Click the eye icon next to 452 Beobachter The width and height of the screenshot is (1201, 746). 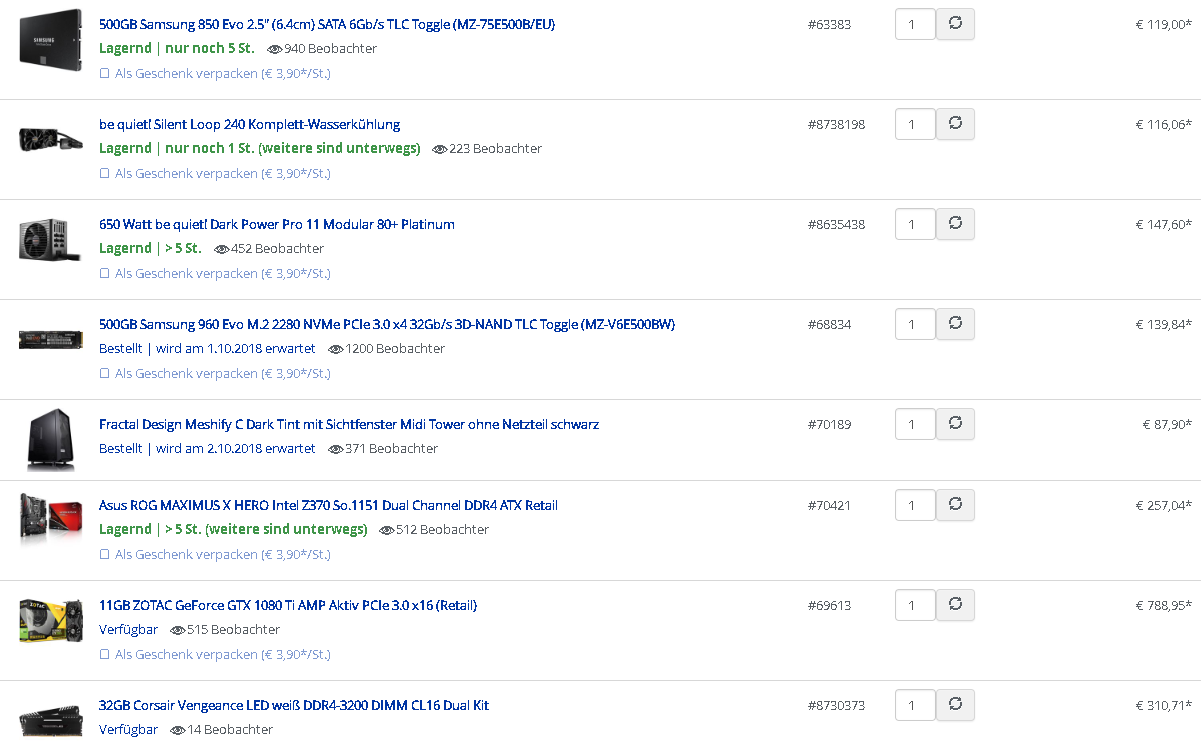[x=222, y=249]
